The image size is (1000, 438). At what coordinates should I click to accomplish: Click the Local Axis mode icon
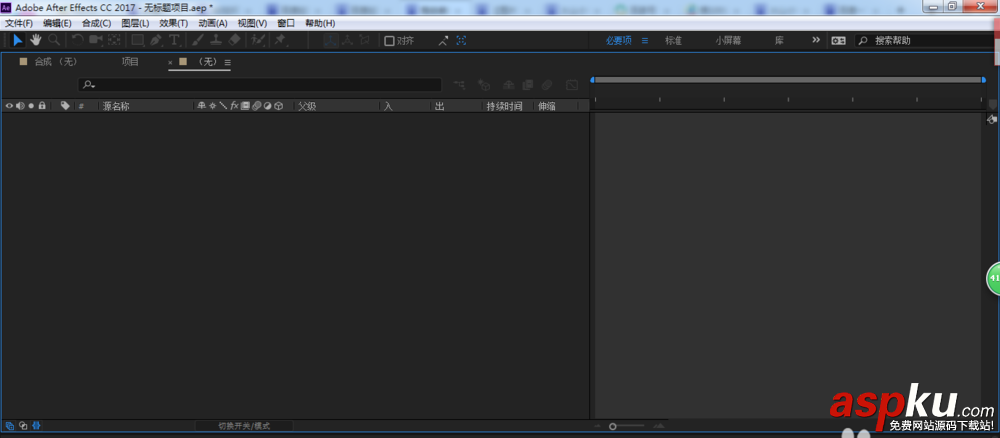tap(330, 40)
